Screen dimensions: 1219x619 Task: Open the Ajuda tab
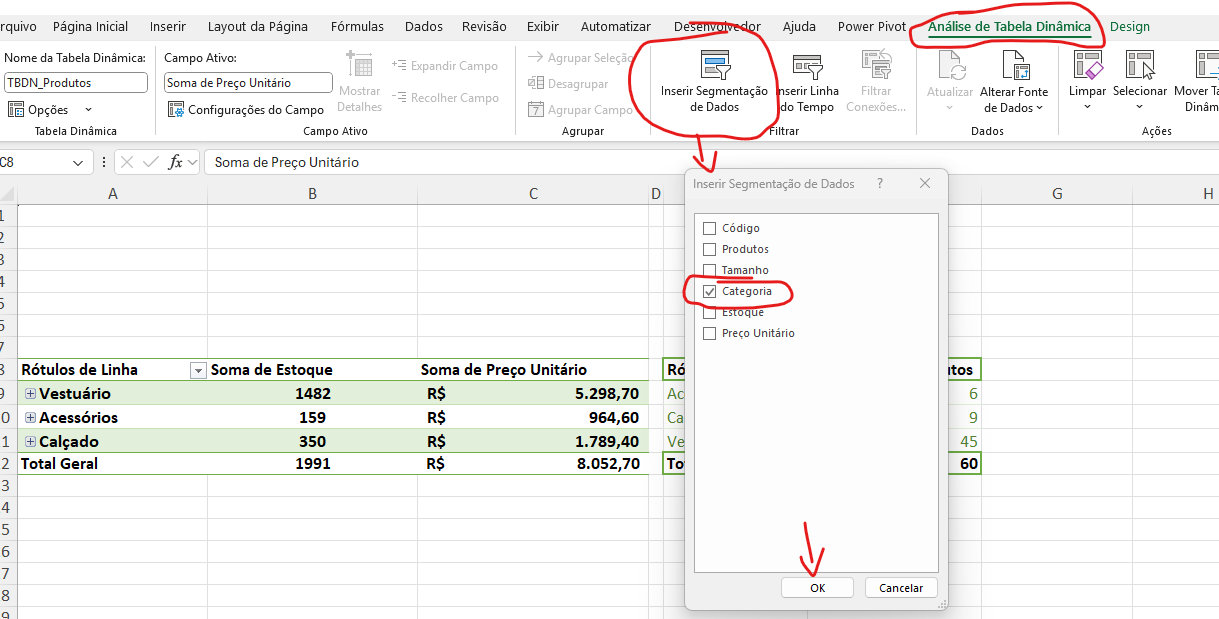[799, 27]
